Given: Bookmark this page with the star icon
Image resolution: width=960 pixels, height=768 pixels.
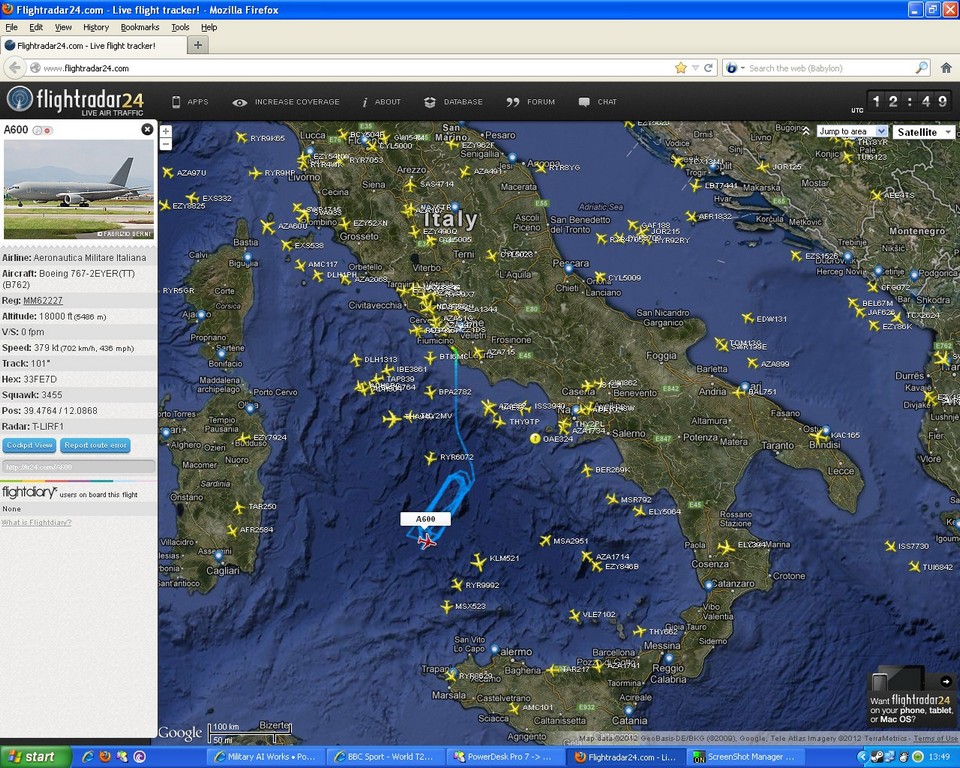Looking at the screenshot, I should [x=681, y=68].
